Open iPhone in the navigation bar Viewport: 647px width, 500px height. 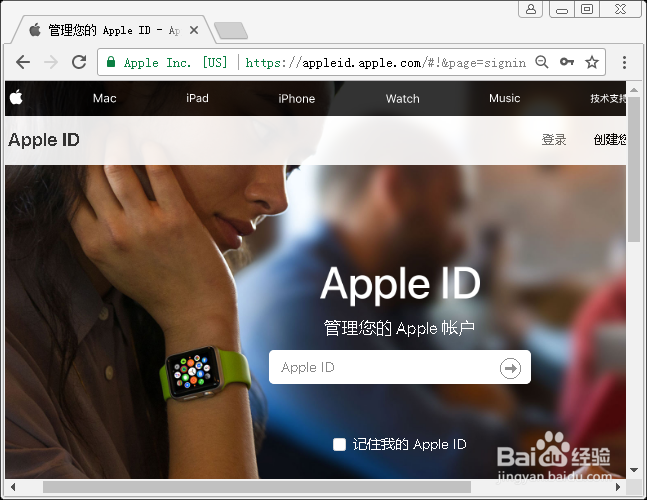click(x=296, y=99)
